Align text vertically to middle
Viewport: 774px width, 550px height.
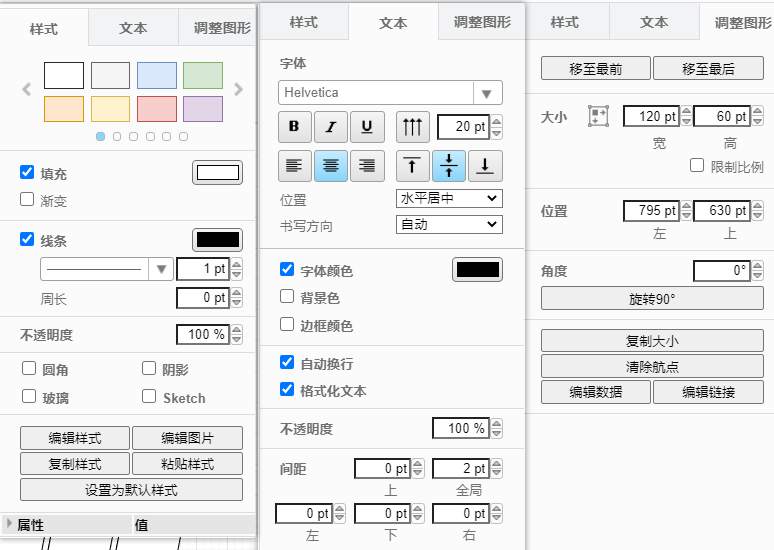449,166
